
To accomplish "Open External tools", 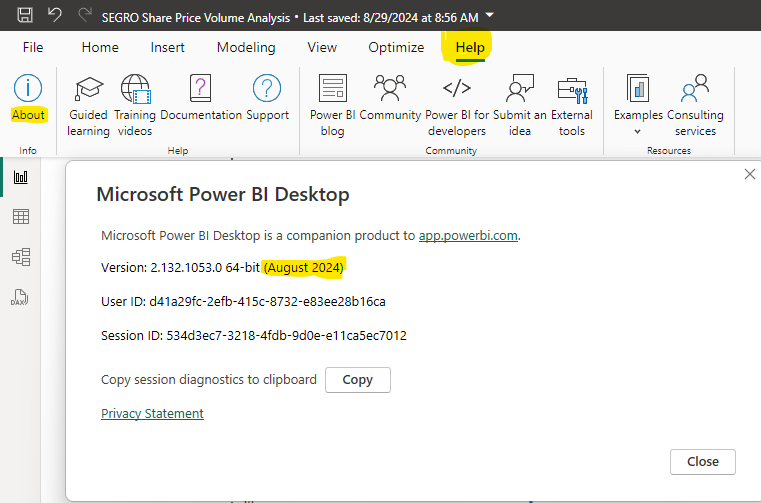I will tap(572, 106).
